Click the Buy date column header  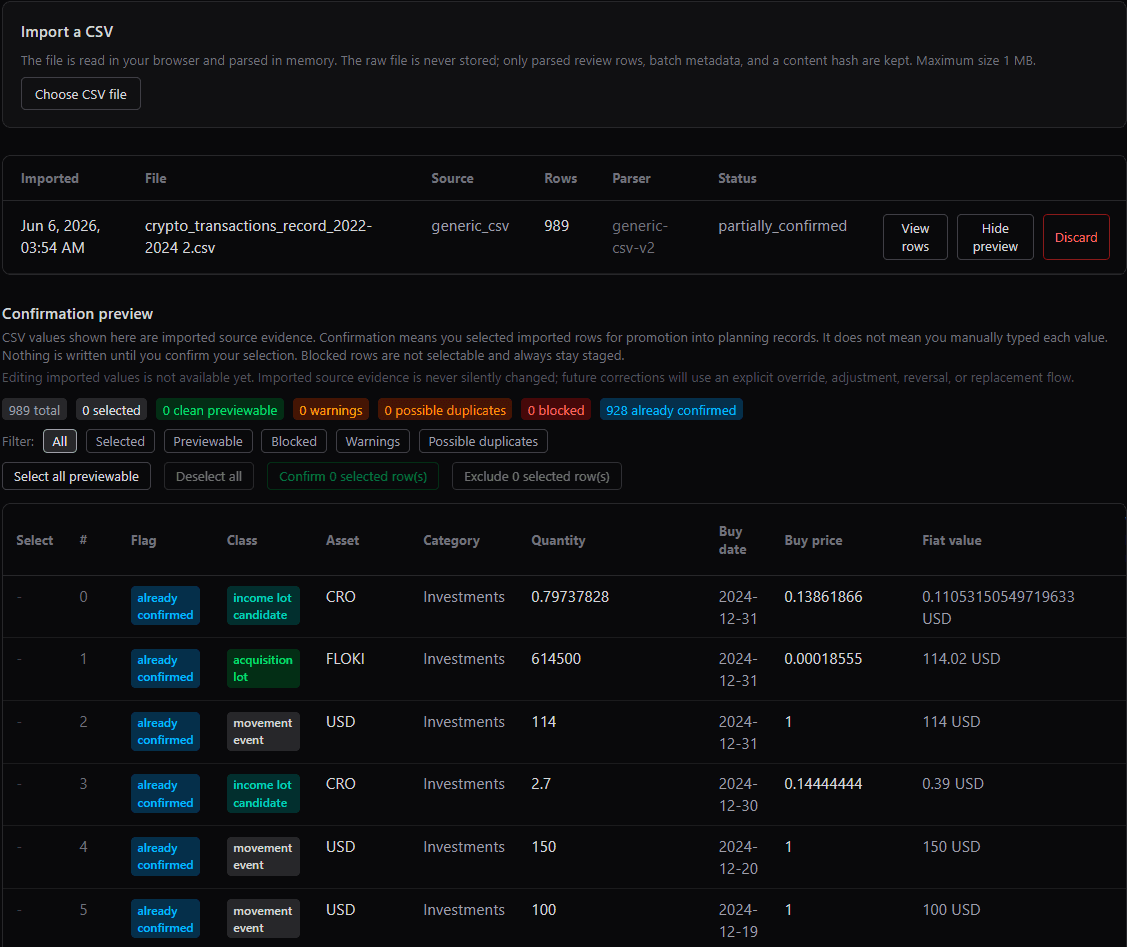point(732,540)
